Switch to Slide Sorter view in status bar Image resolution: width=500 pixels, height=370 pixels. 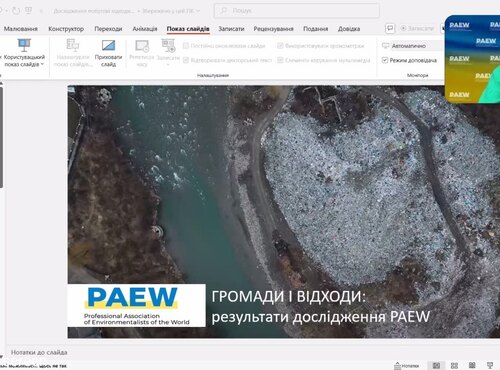tap(454, 365)
